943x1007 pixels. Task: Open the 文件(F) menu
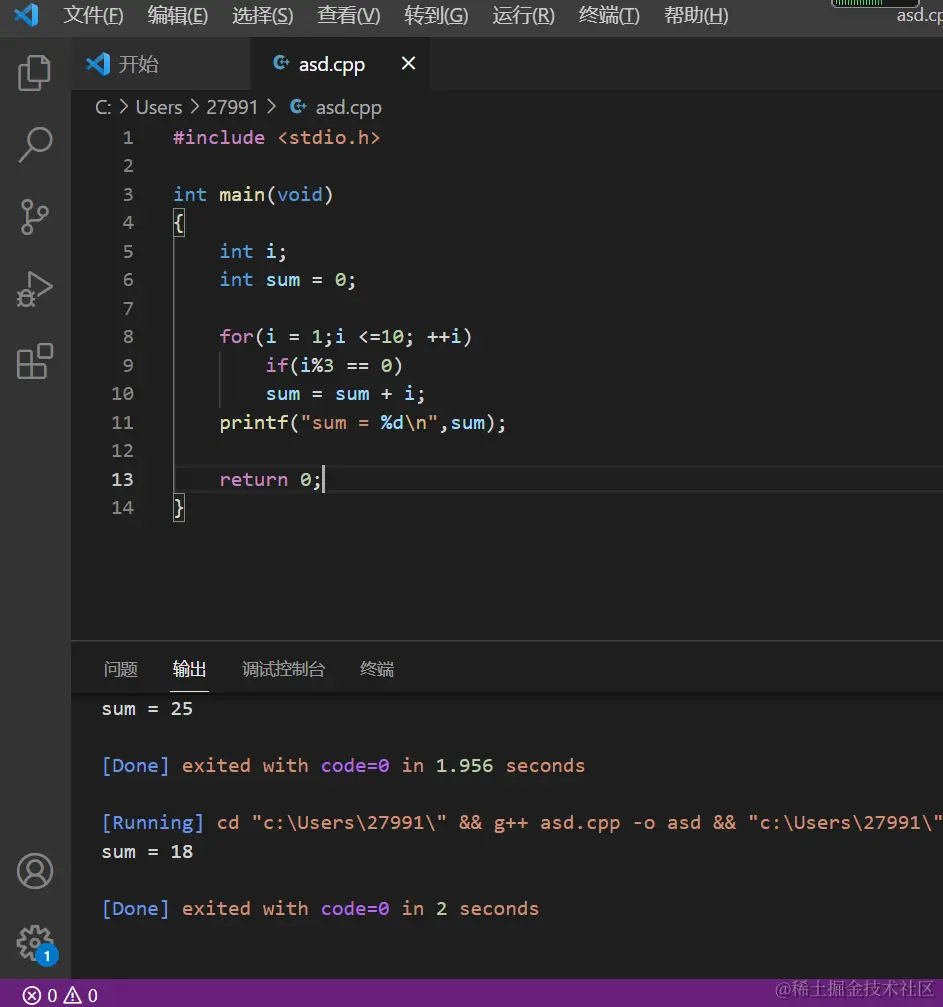[x=93, y=15]
